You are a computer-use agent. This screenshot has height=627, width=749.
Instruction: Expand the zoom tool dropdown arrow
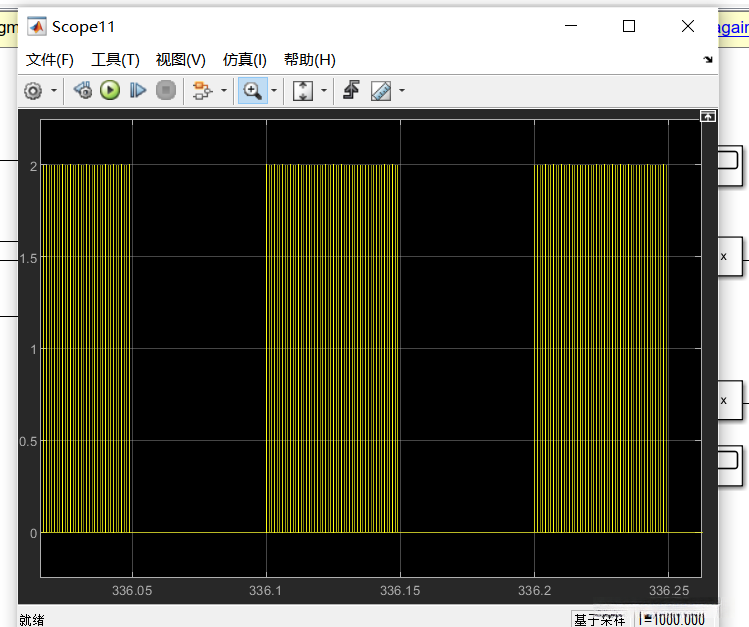(x=273, y=91)
